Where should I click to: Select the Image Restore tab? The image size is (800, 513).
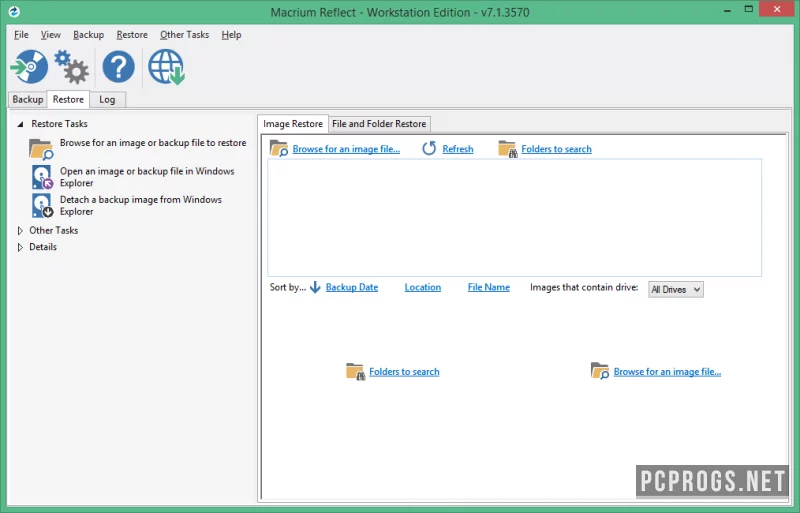point(293,124)
